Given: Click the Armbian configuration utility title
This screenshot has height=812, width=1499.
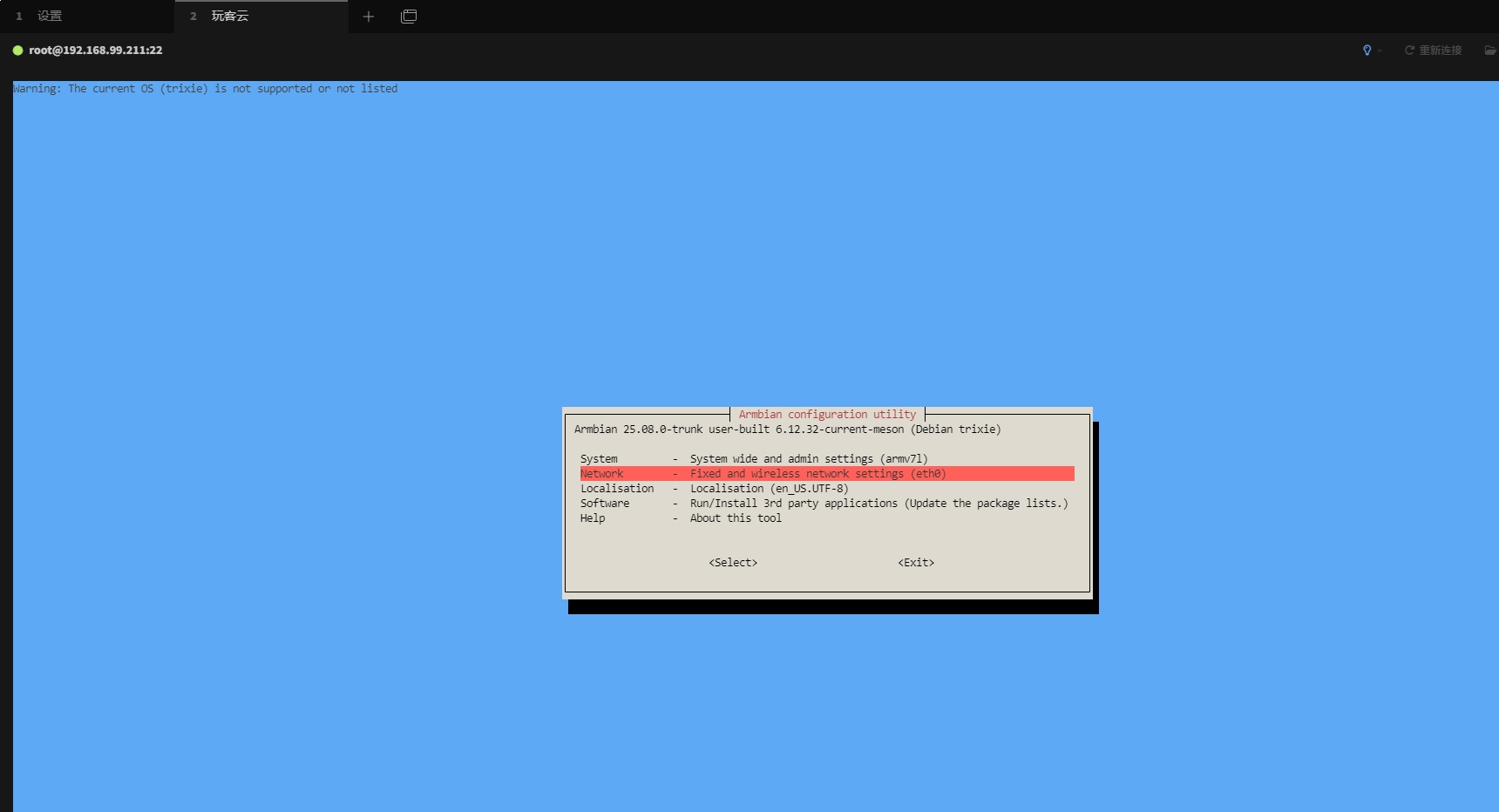Looking at the screenshot, I should point(827,415).
